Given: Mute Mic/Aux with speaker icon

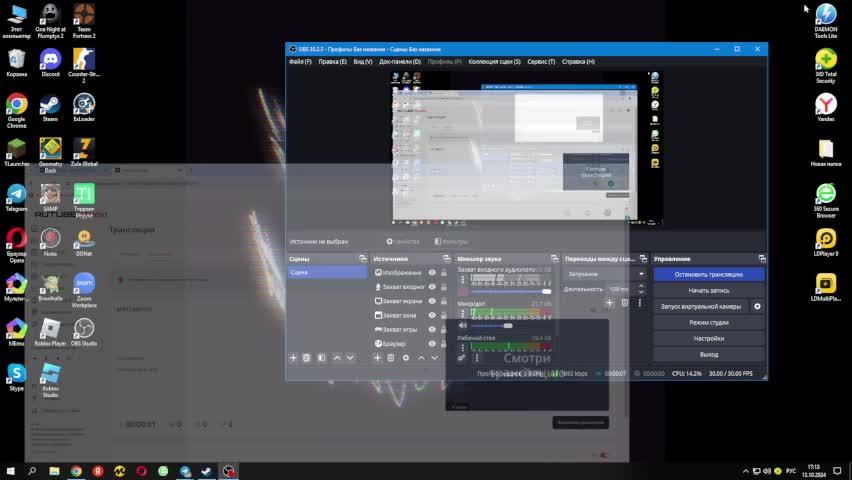Looking at the screenshot, I should pos(463,326).
